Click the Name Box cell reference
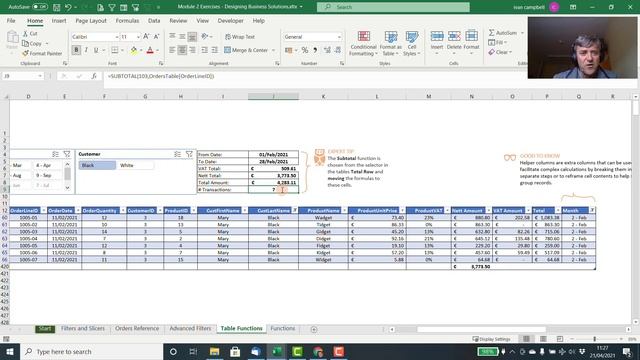Image resolution: width=640 pixels, height=360 pixels. pos(22,76)
